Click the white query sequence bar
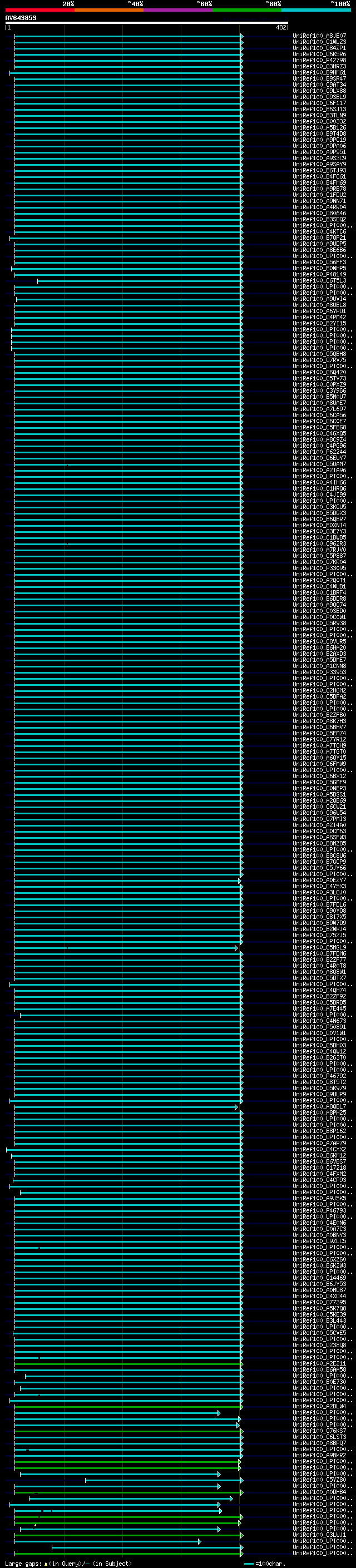This screenshot has height=1568, width=356. coord(147,23)
